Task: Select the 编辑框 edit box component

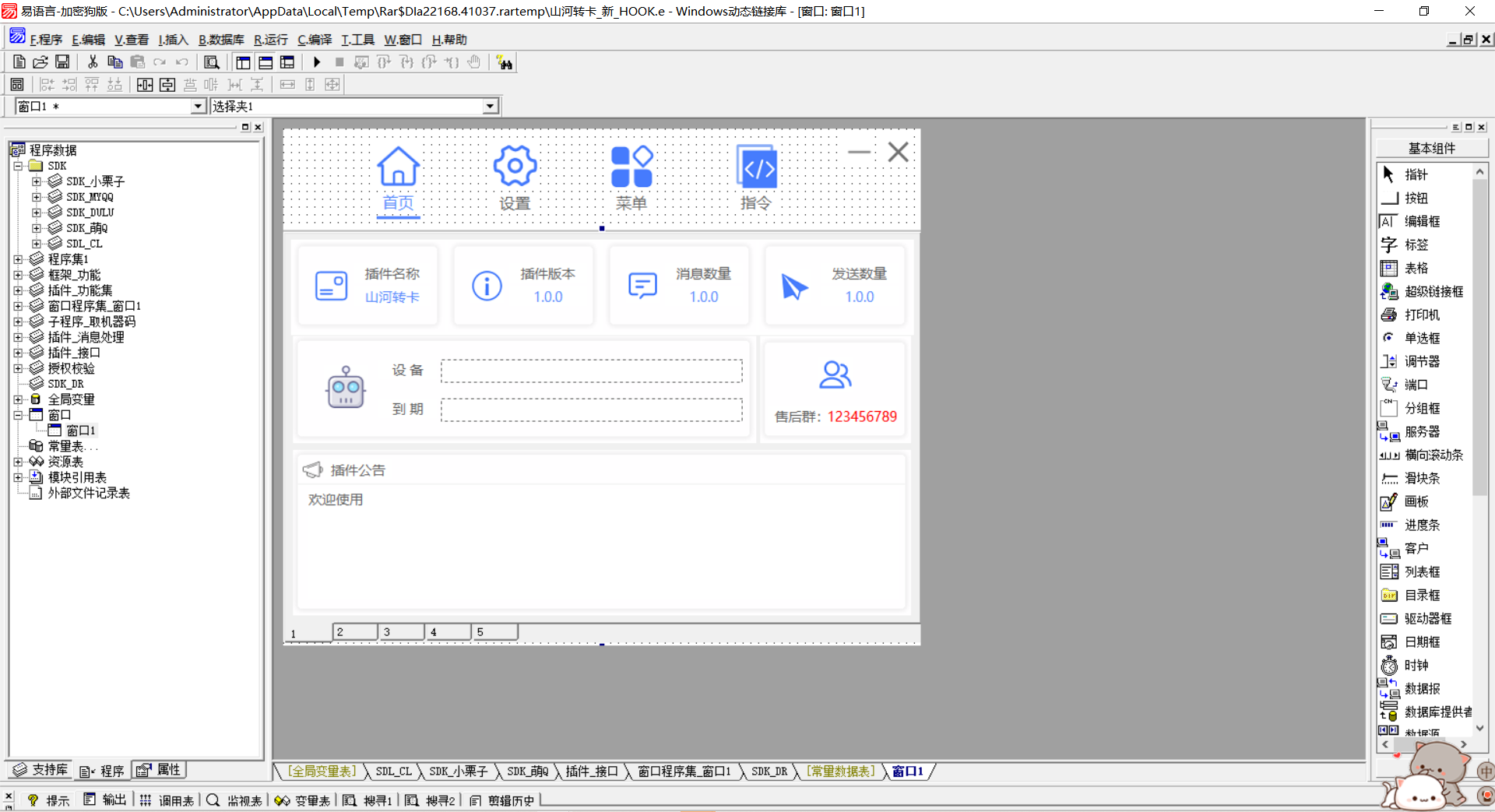Action: (1421, 222)
